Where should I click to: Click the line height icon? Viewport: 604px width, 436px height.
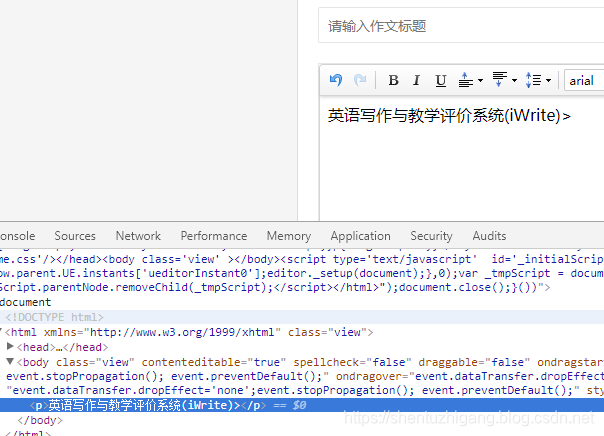click(x=534, y=80)
